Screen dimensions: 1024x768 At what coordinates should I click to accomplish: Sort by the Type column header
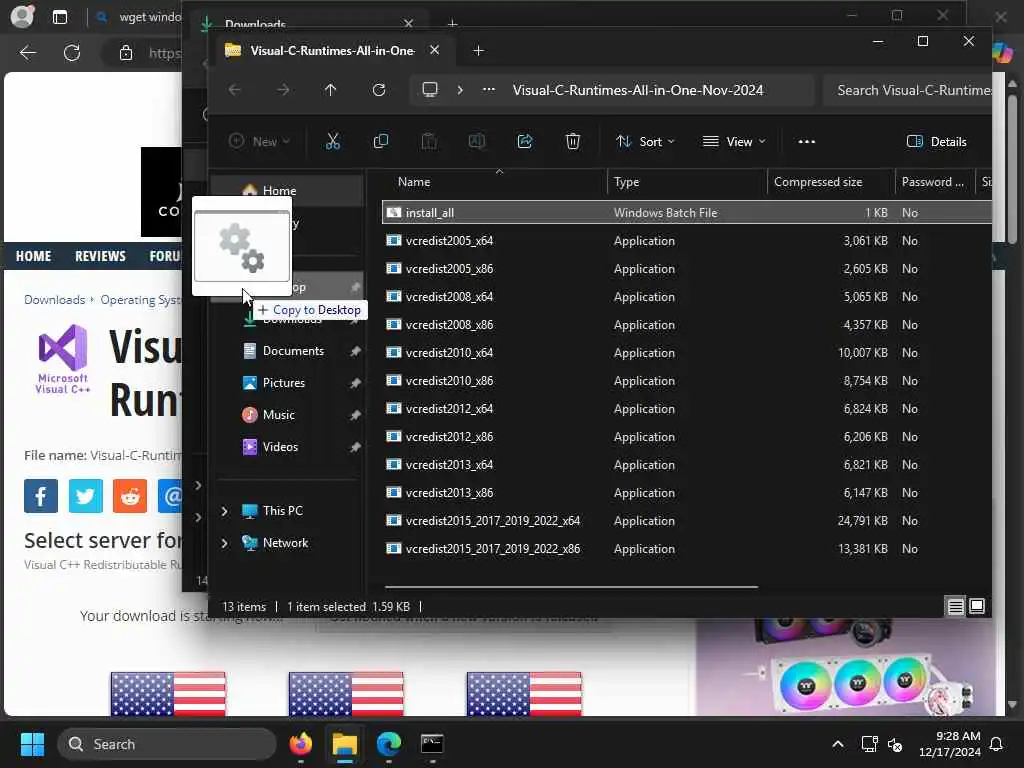coord(626,182)
